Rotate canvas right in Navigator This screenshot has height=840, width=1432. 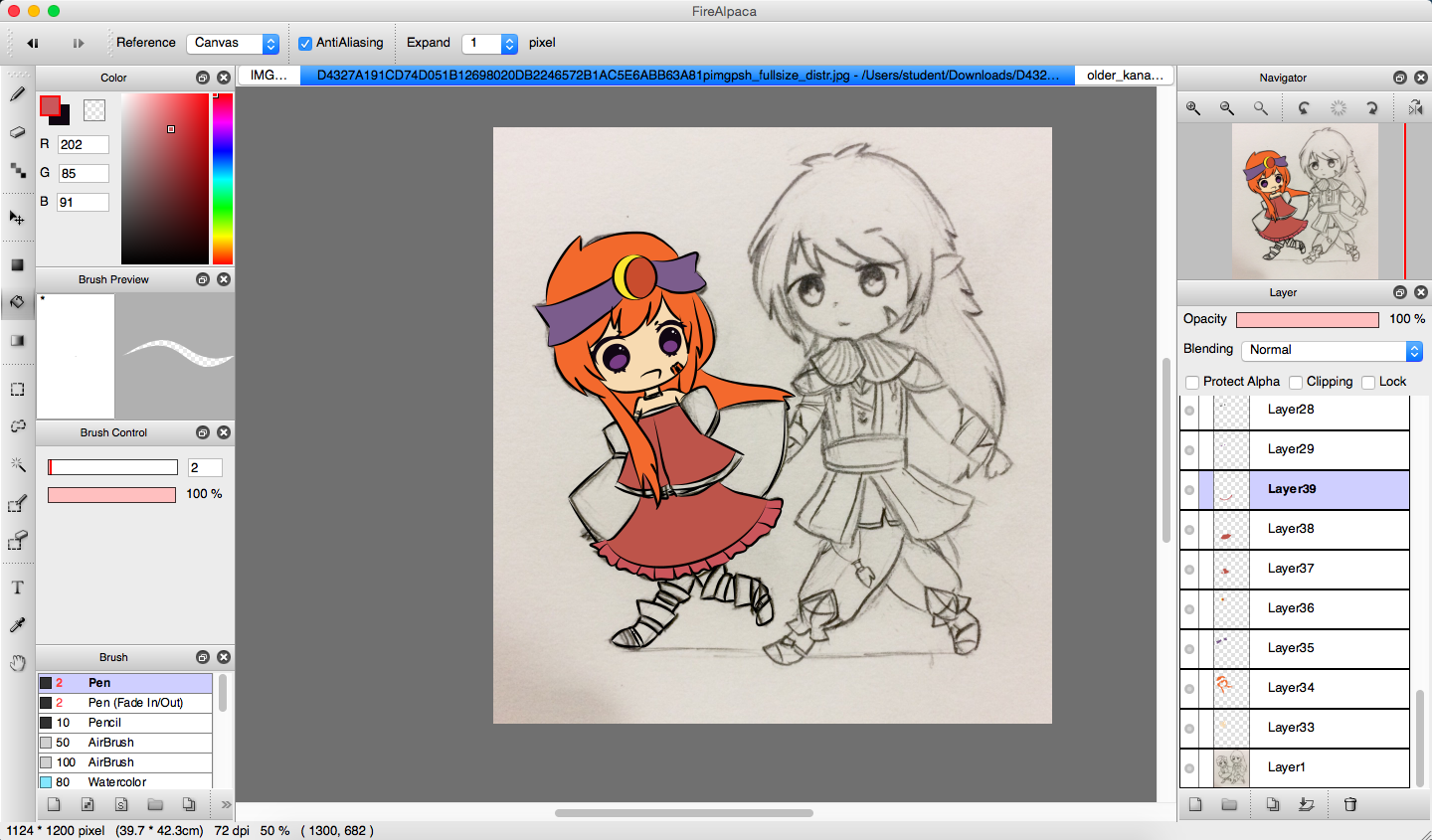[x=1371, y=108]
